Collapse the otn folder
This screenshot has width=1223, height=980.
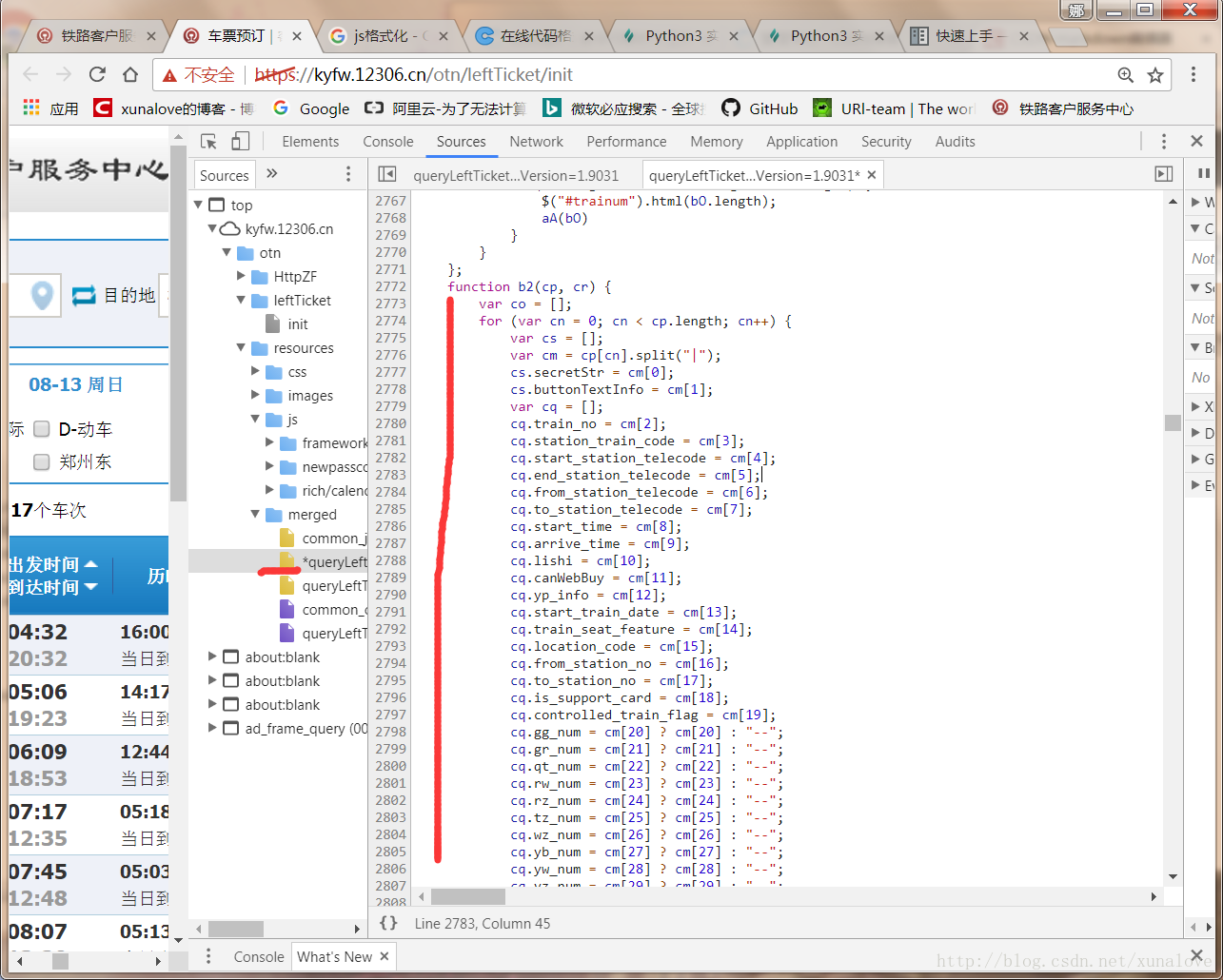(227, 252)
